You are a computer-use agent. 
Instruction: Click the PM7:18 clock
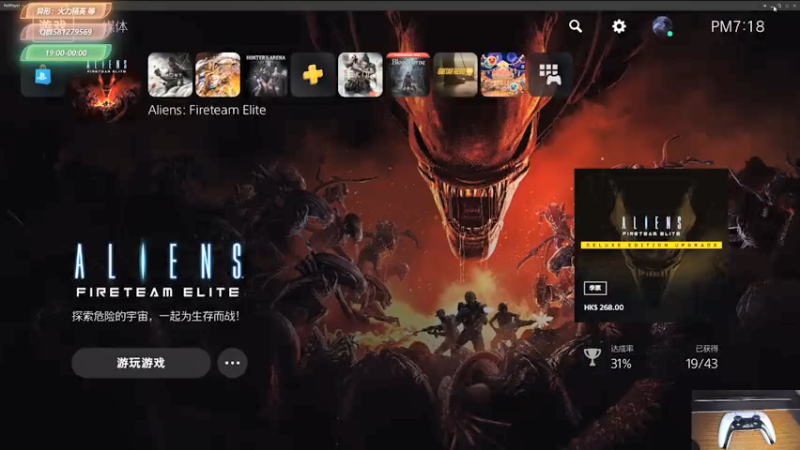pos(737,27)
